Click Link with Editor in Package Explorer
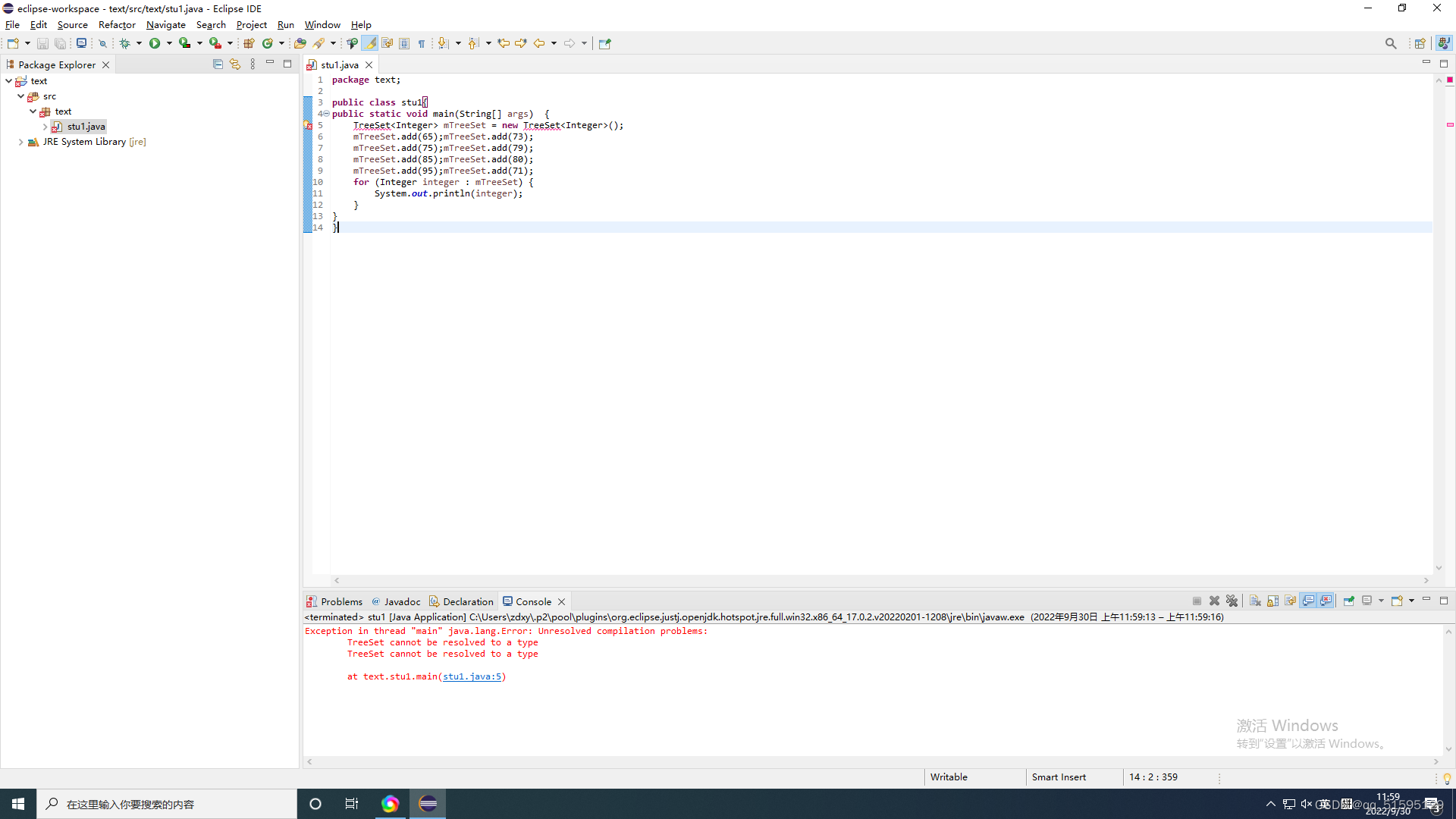The height and width of the screenshot is (819, 1456). pyautogui.click(x=235, y=64)
